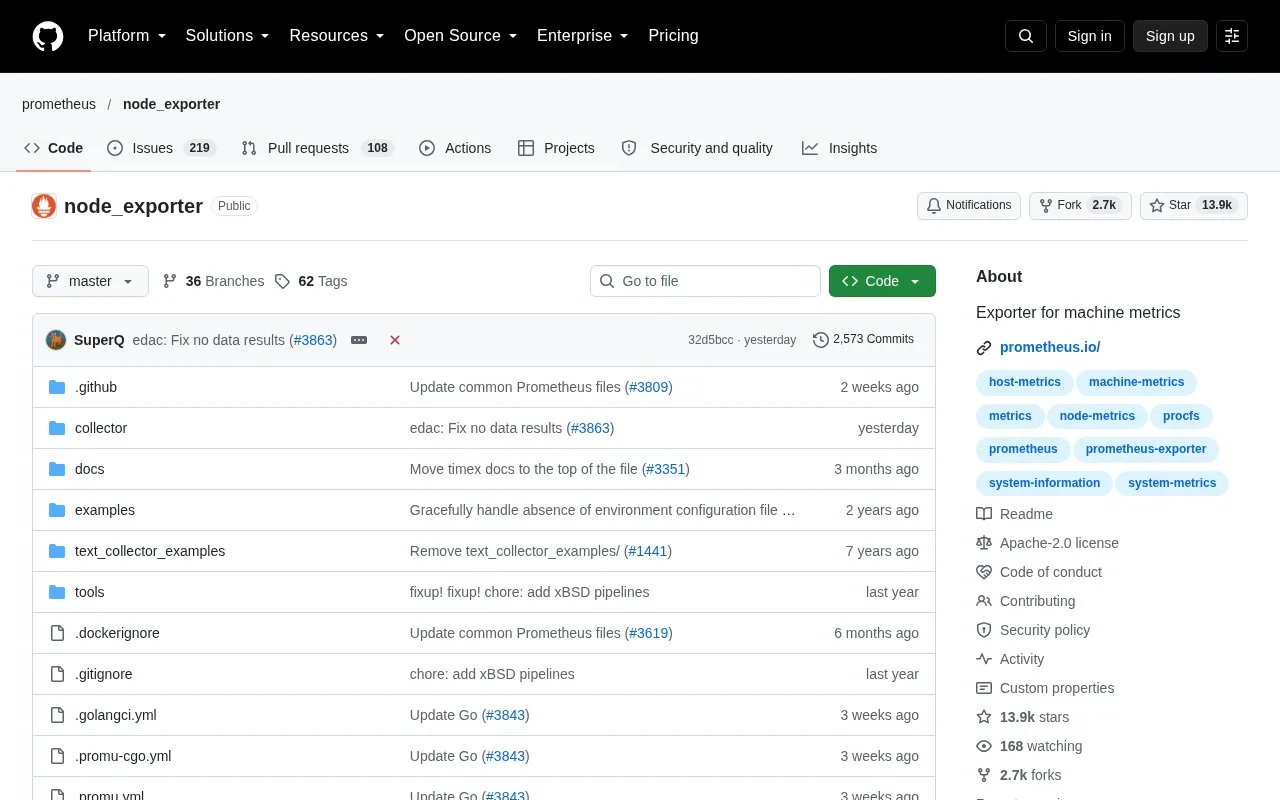Click the Sign up button
The image size is (1280, 800).
(1170, 36)
